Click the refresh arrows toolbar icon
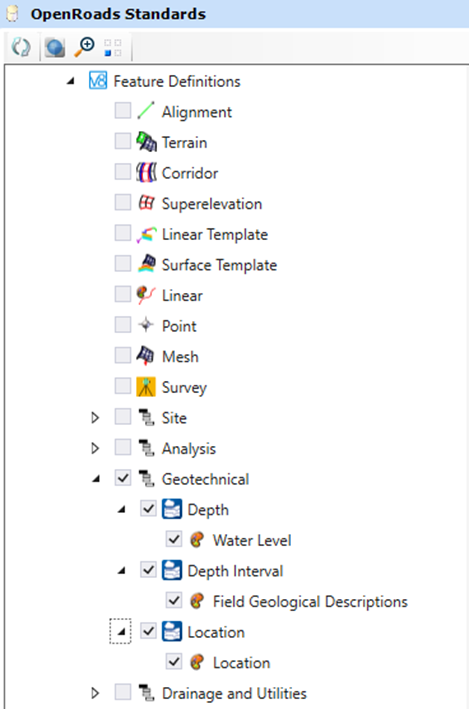 coord(21,47)
